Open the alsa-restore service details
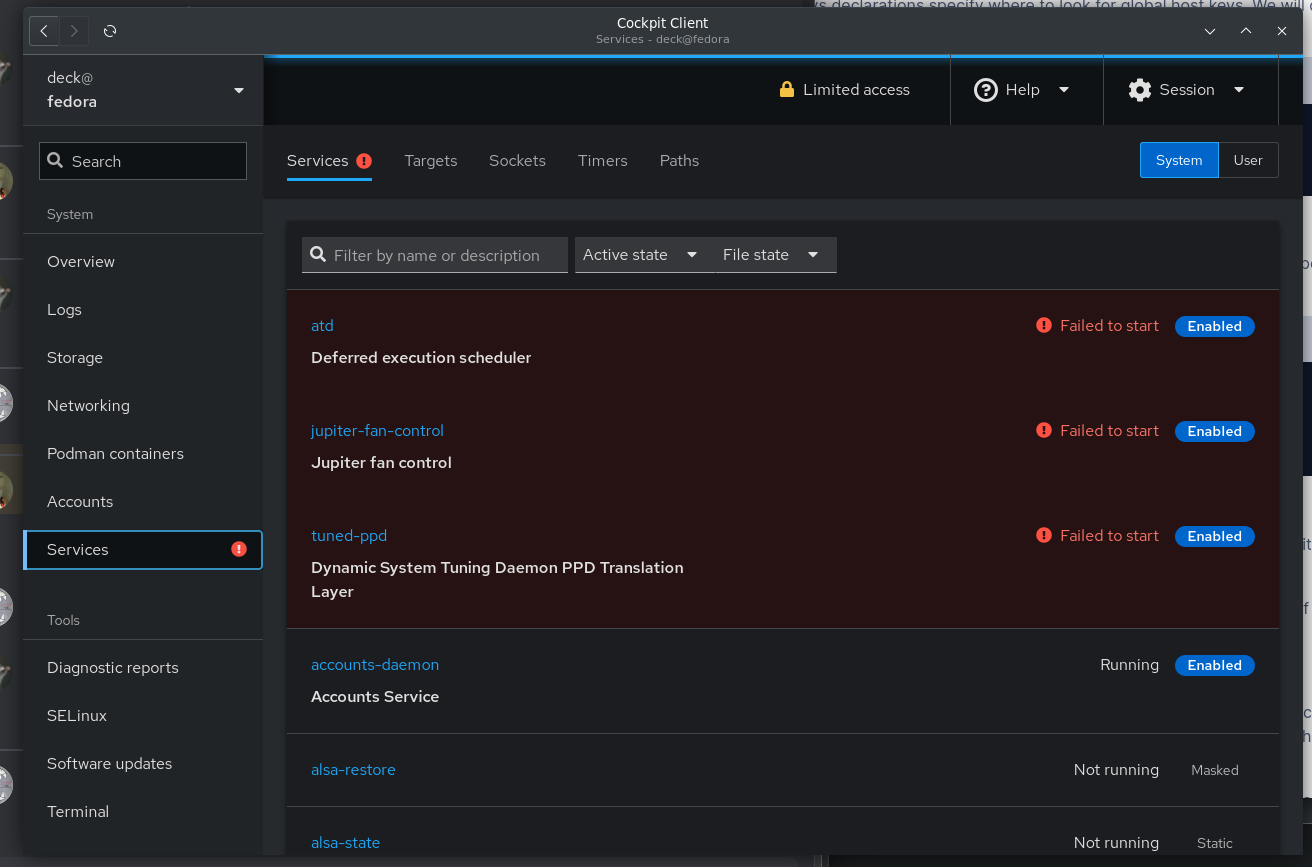Screen dimensions: 1312x867 coord(353,770)
